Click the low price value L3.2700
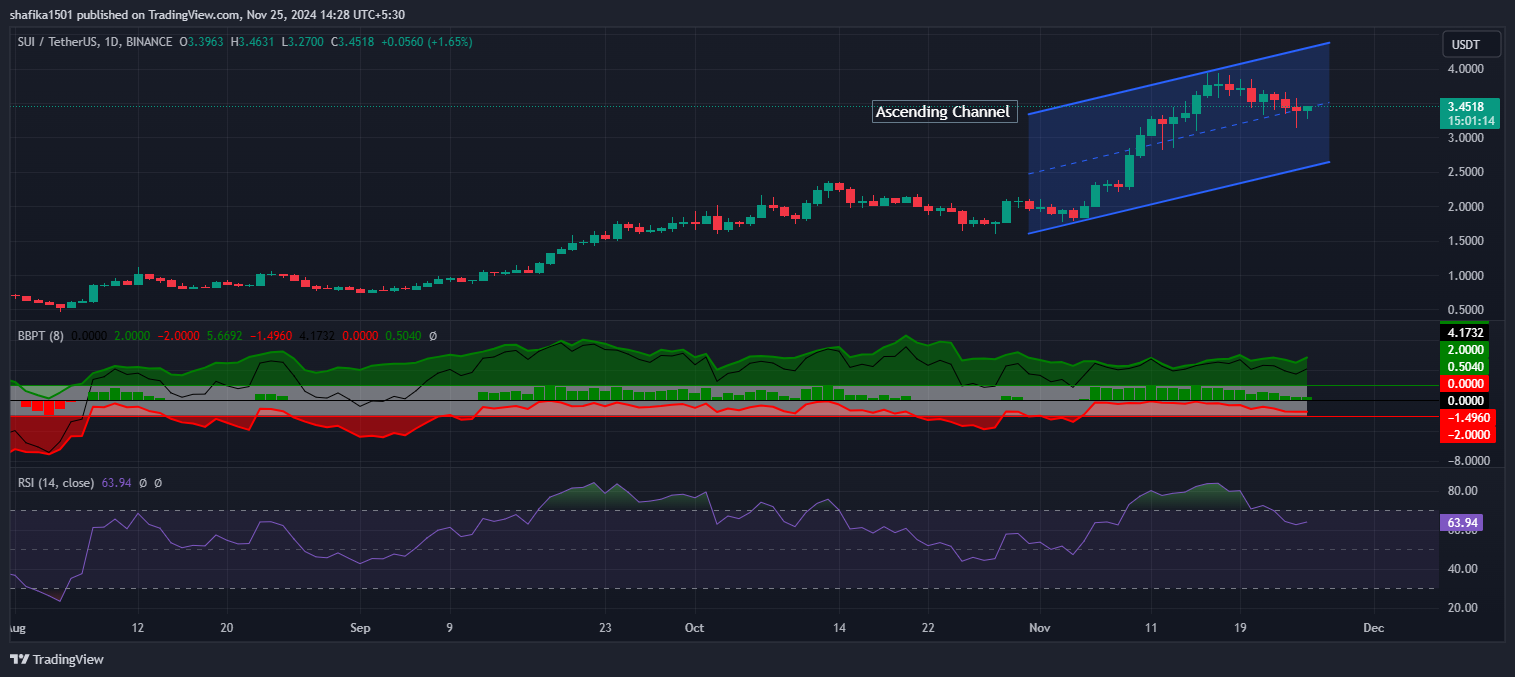This screenshot has height=677, width=1515. click(x=302, y=42)
